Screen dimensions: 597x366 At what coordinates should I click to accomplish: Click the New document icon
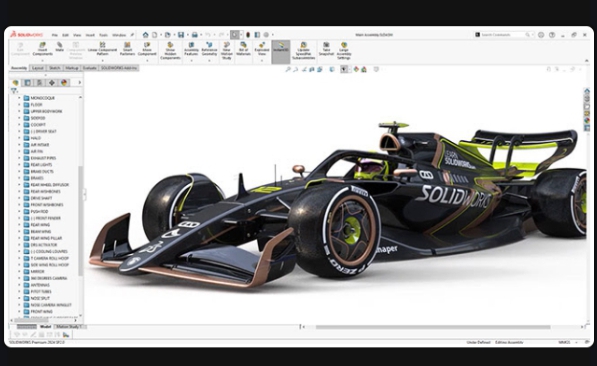tap(155, 35)
